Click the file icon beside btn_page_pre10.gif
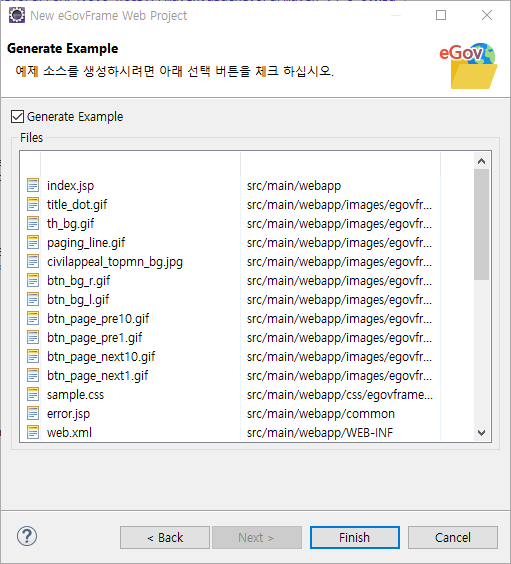511x564 pixels. [33, 318]
